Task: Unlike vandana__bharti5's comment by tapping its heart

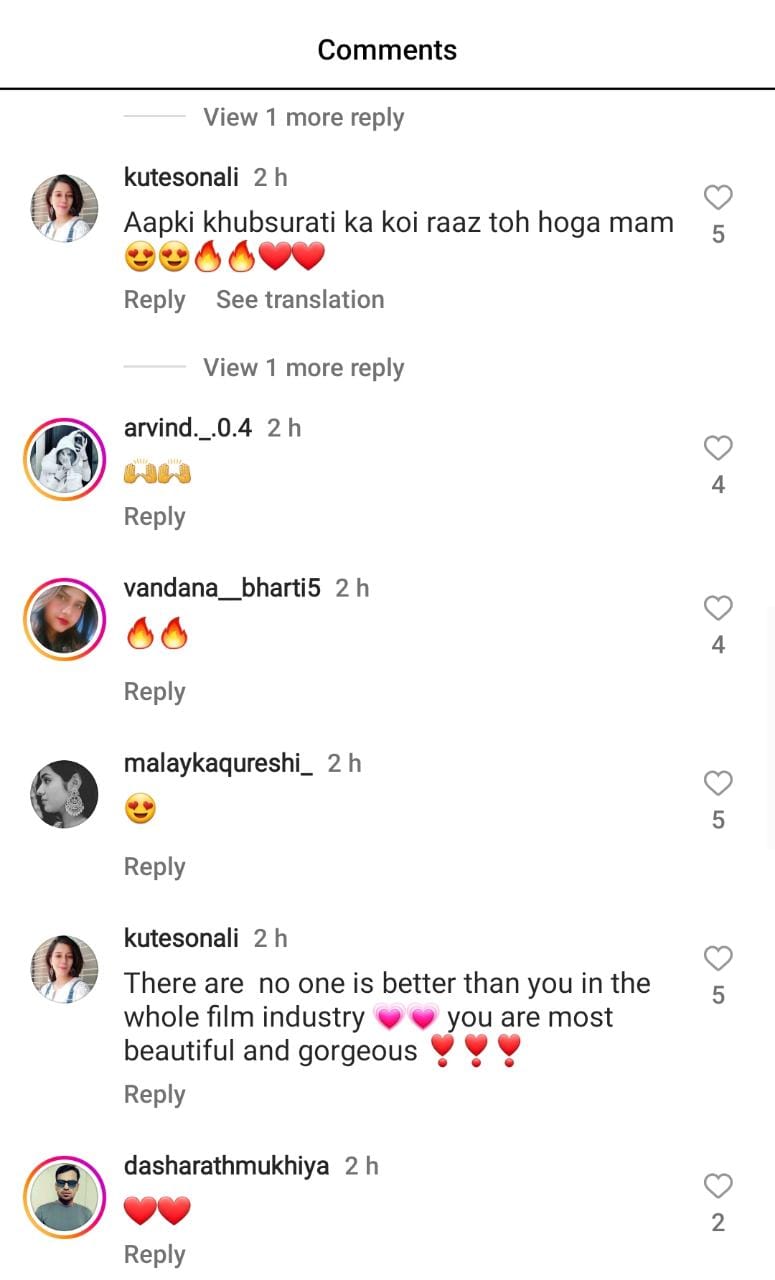Action: (x=717, y=607)
